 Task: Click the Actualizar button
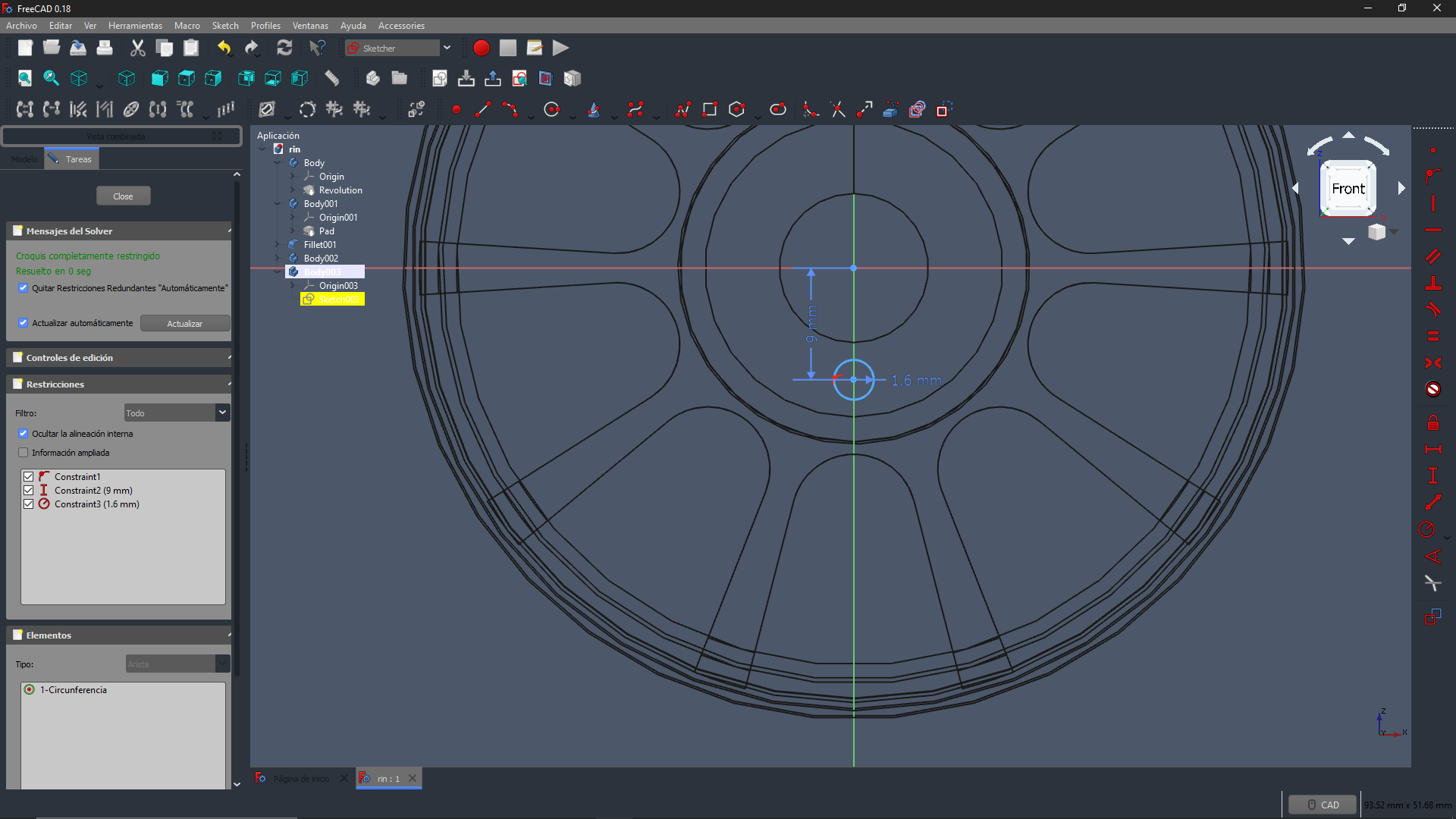[184, 324]
